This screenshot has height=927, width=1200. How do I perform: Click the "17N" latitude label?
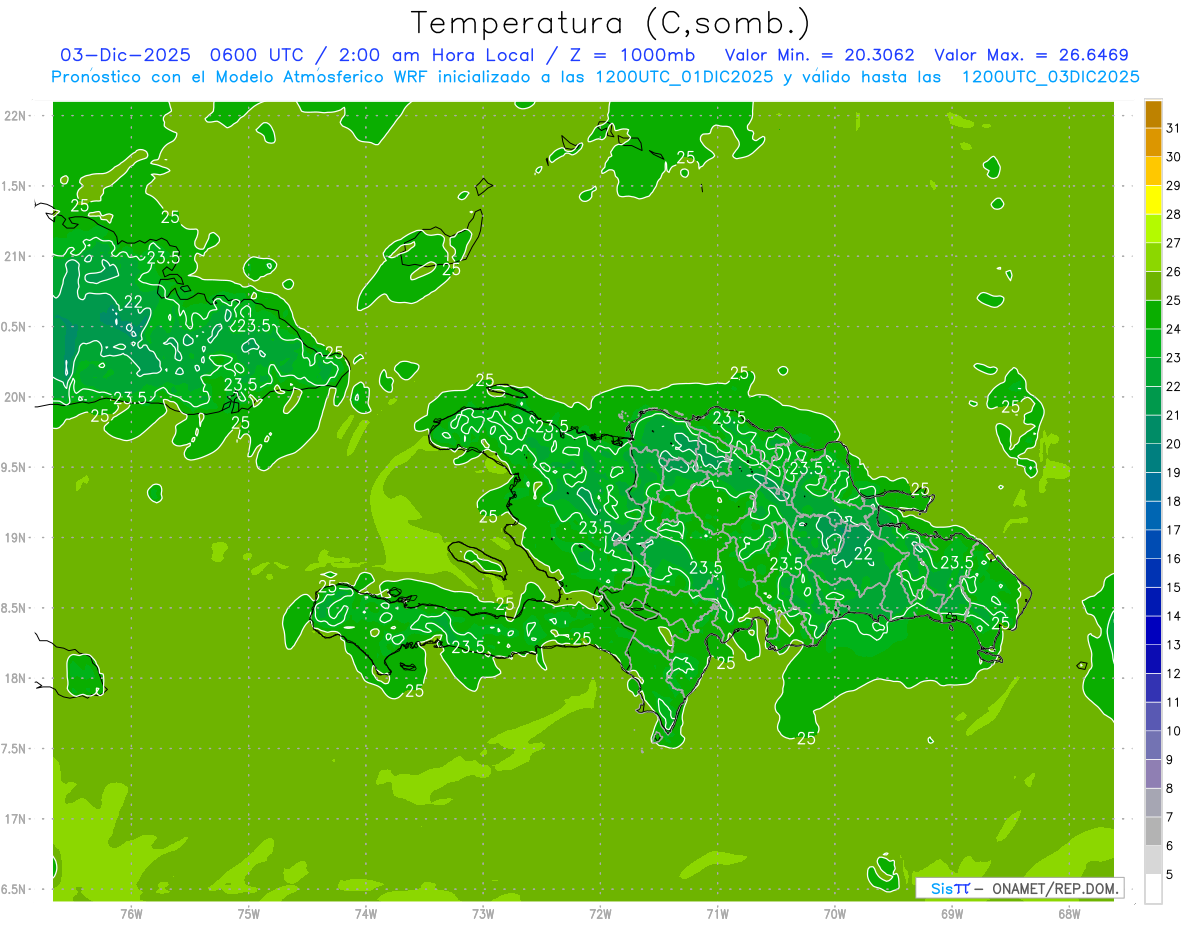[16, 819]
